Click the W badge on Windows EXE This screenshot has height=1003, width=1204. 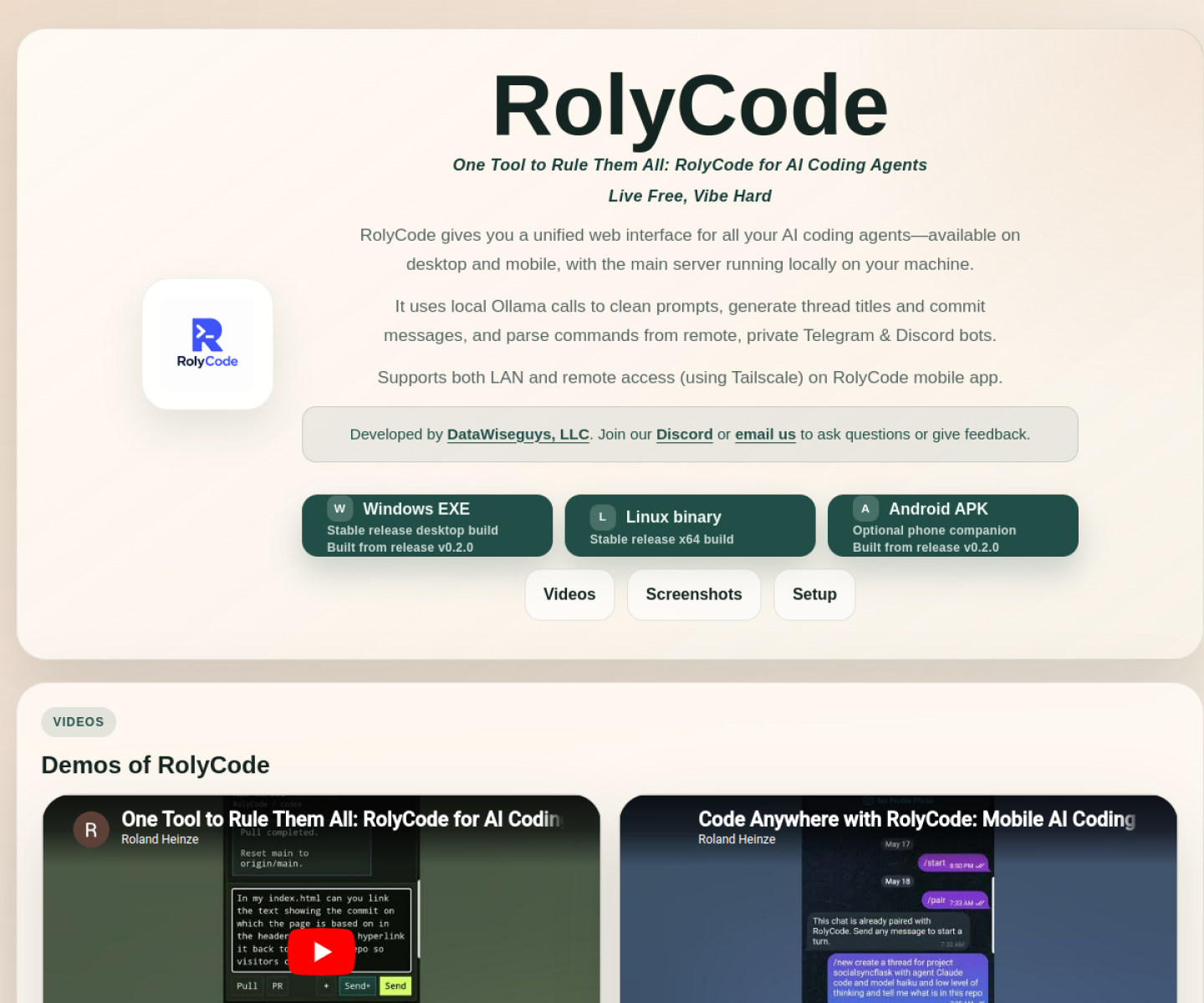pos(339,508)
